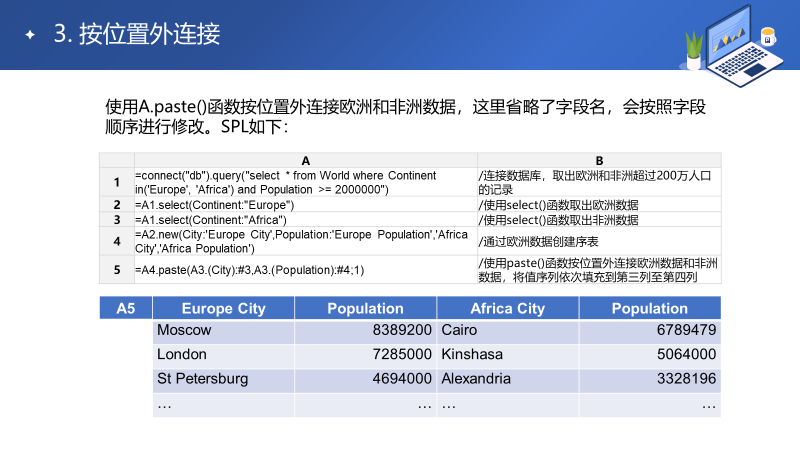Select column header B in the SPL grid

[x=599, y=160]
